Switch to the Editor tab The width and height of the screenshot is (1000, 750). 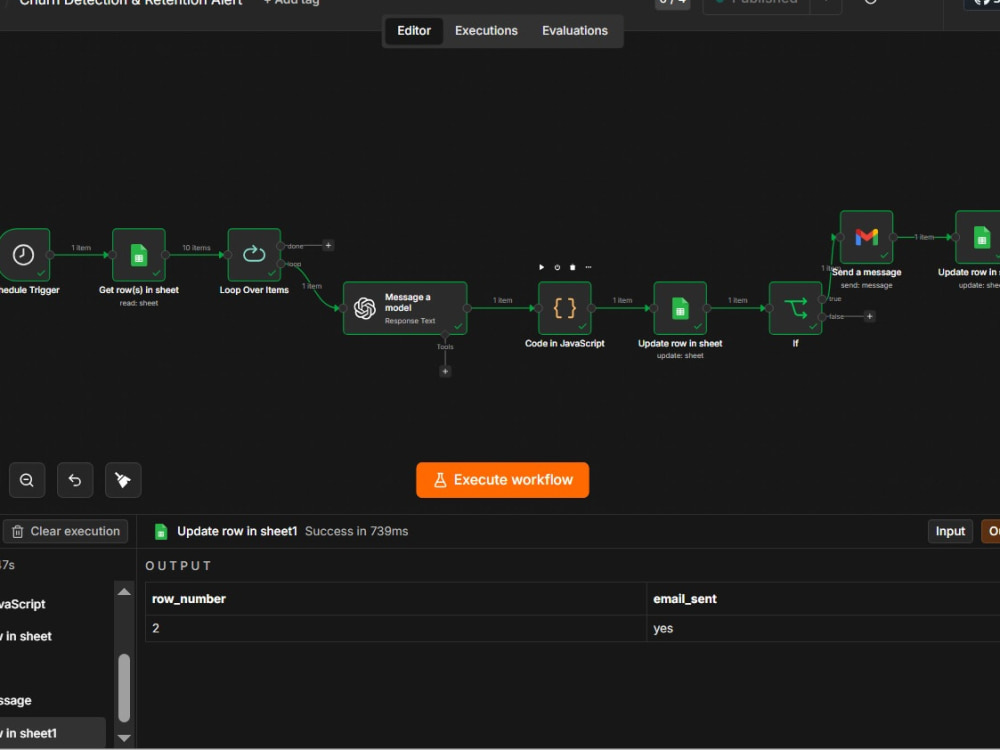point(414,31)
